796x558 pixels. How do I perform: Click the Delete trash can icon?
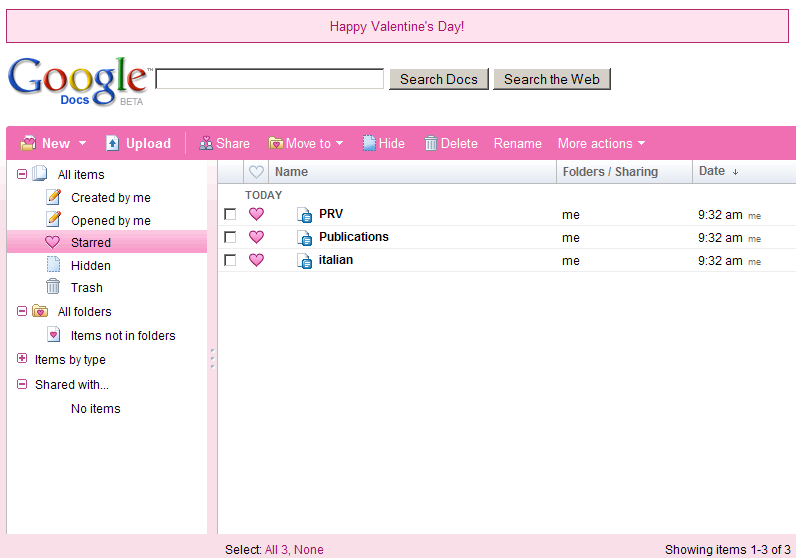click(x=430, y=144)
